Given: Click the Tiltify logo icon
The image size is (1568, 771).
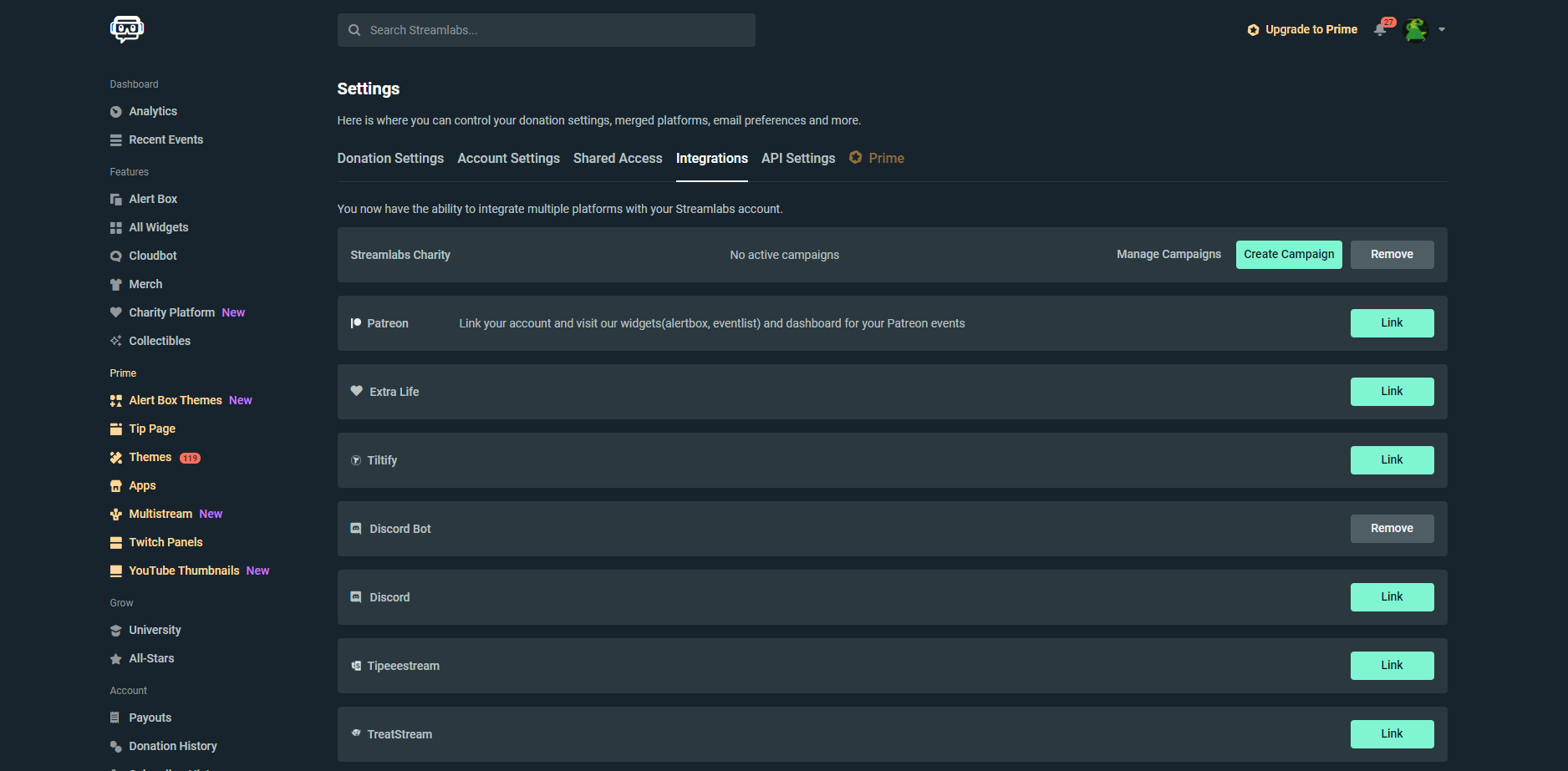Looking at the screenshot, I should [356, 460].
